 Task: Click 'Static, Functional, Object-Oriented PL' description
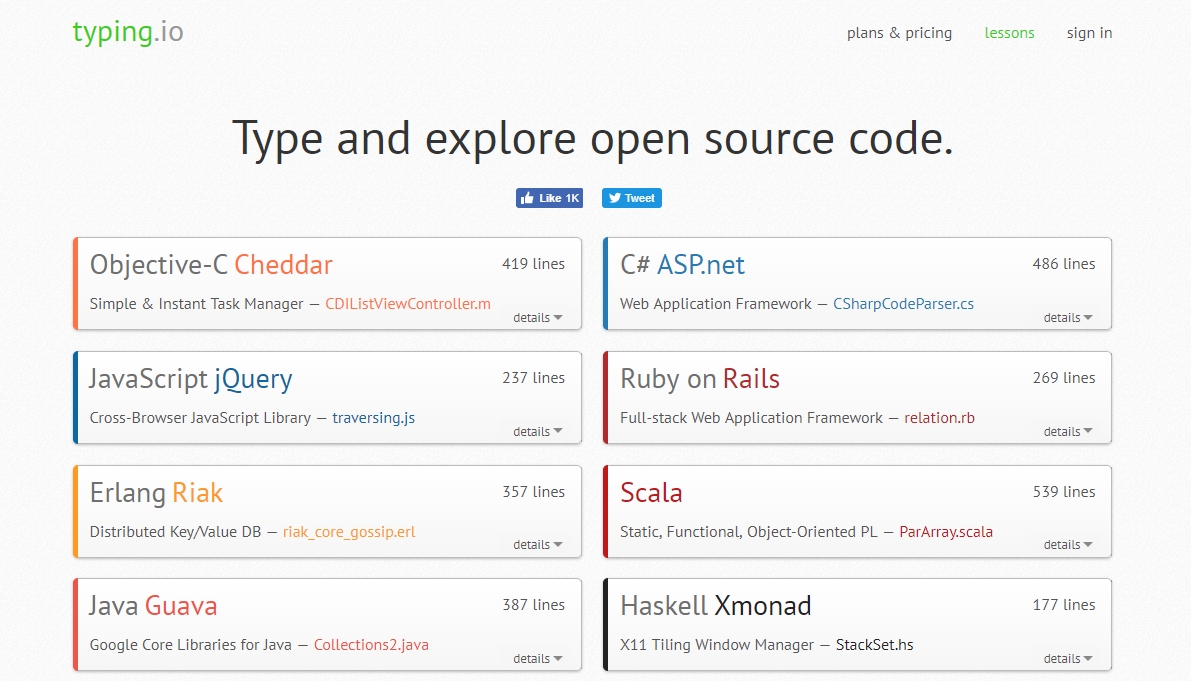tap(748, 531)
